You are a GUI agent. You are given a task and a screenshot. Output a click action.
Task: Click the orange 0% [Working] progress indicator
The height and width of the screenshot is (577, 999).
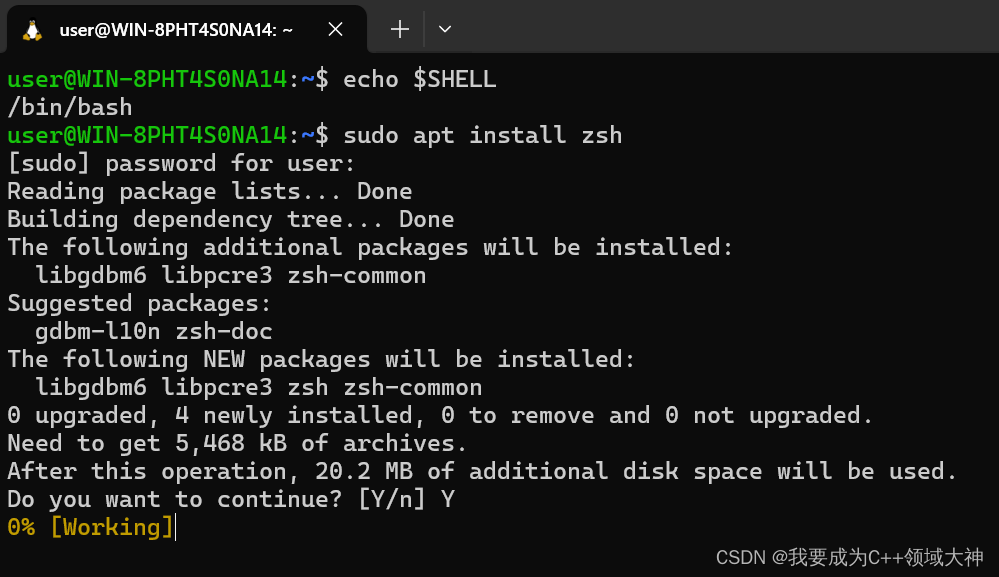[88, 525]
